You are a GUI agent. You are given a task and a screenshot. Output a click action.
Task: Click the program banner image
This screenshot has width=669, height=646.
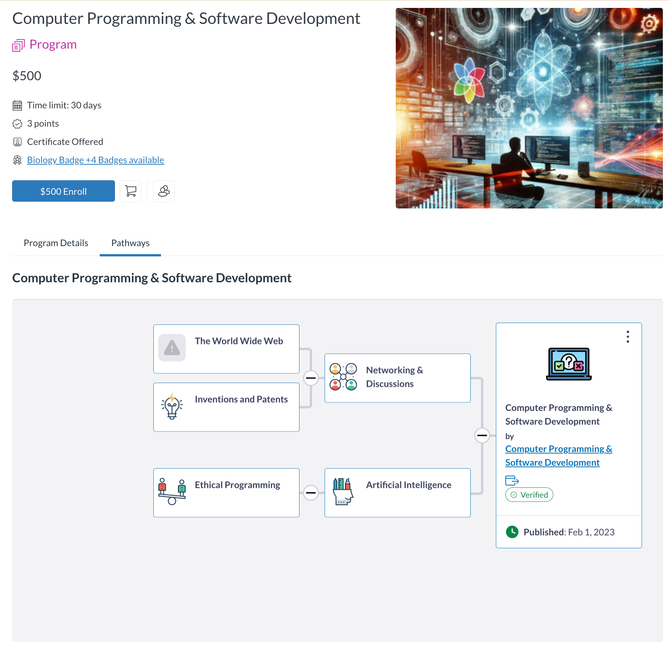tap(528, 108)
